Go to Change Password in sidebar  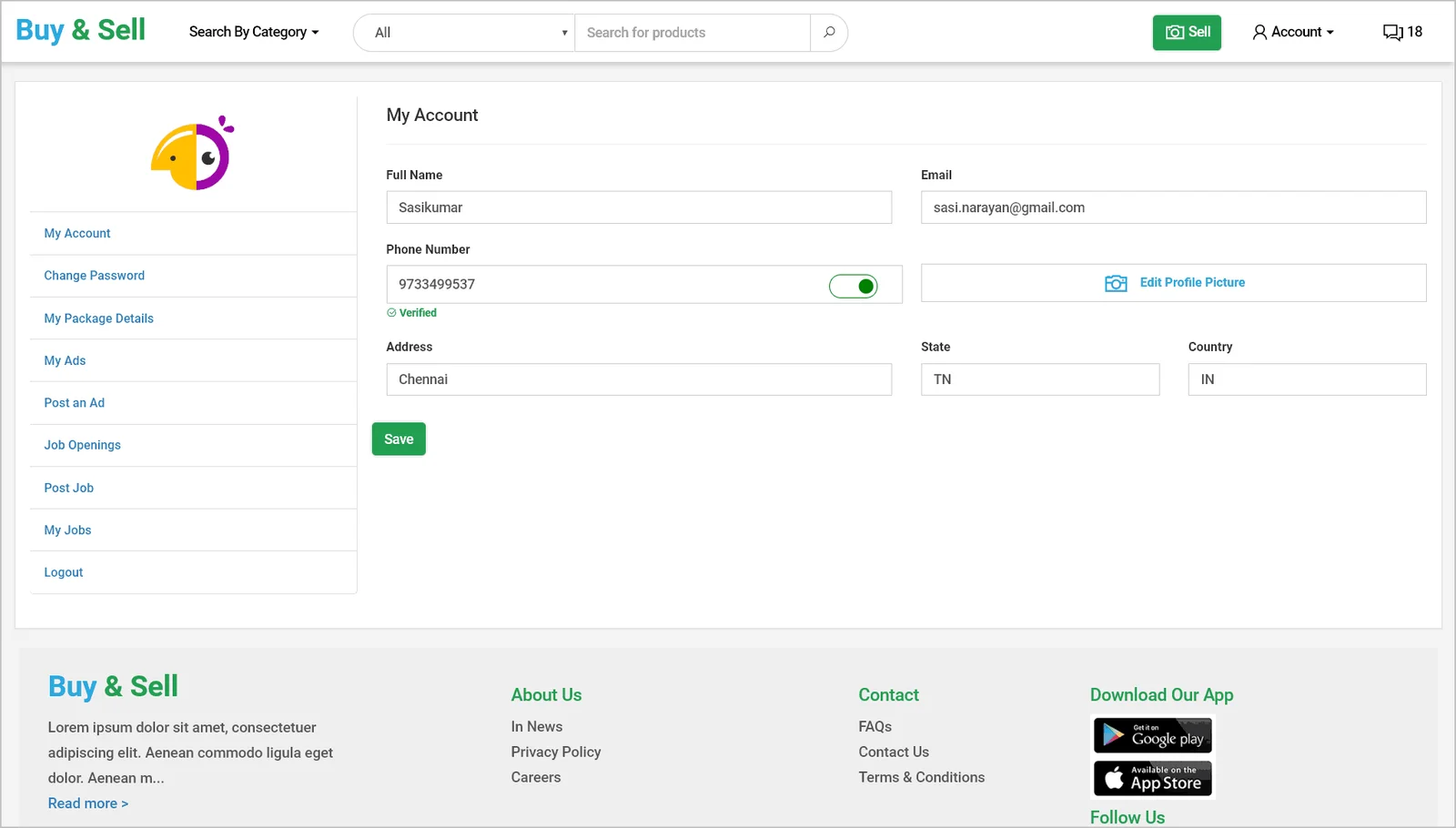coord(95,276)
